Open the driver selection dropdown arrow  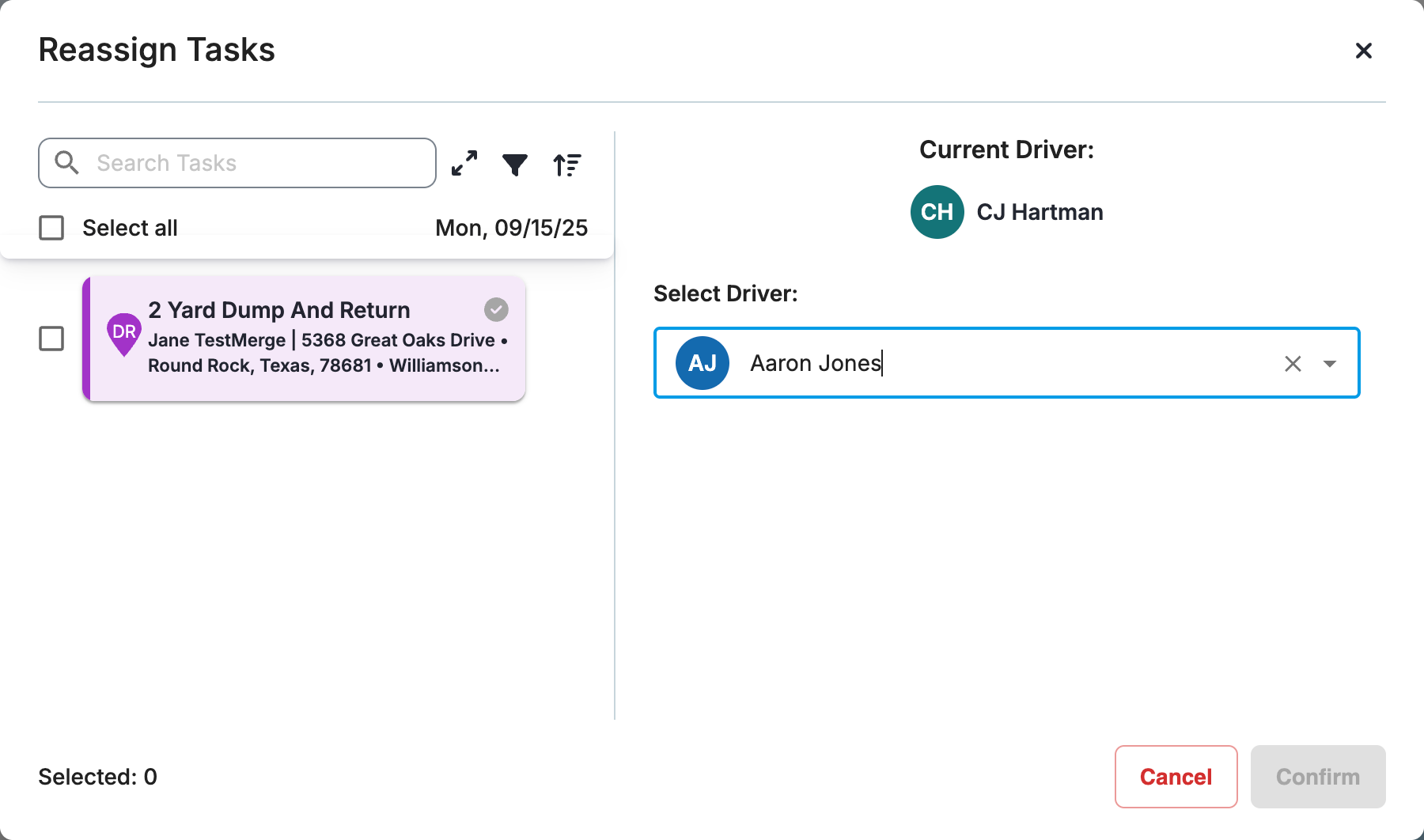pos(1331,363)
